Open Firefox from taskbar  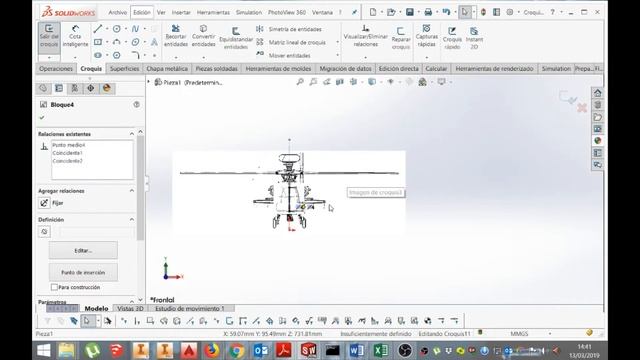pos(211,350)
